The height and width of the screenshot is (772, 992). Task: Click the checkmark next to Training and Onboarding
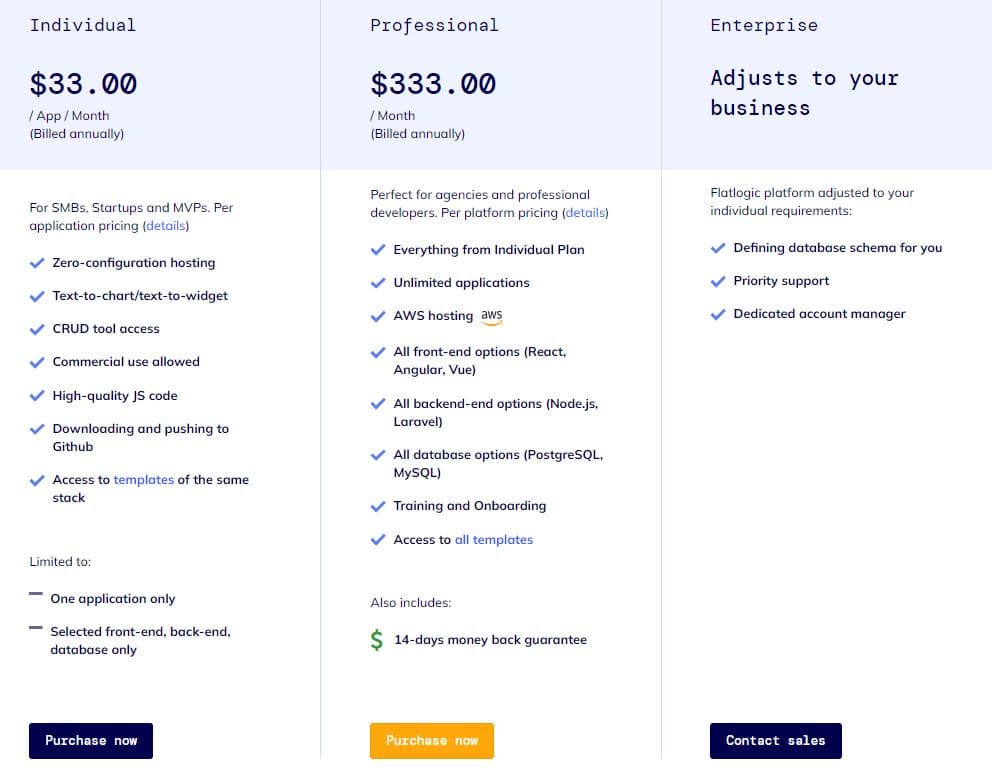pyautogui.click(x=378, y=506)
